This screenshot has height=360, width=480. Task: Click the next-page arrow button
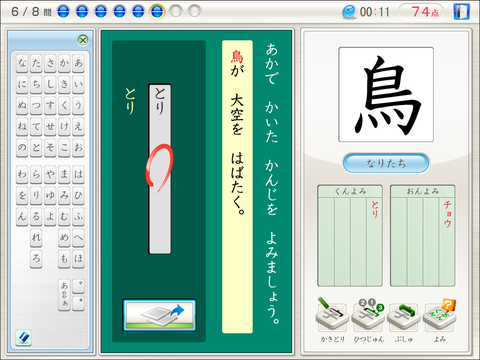coord(159,315)
